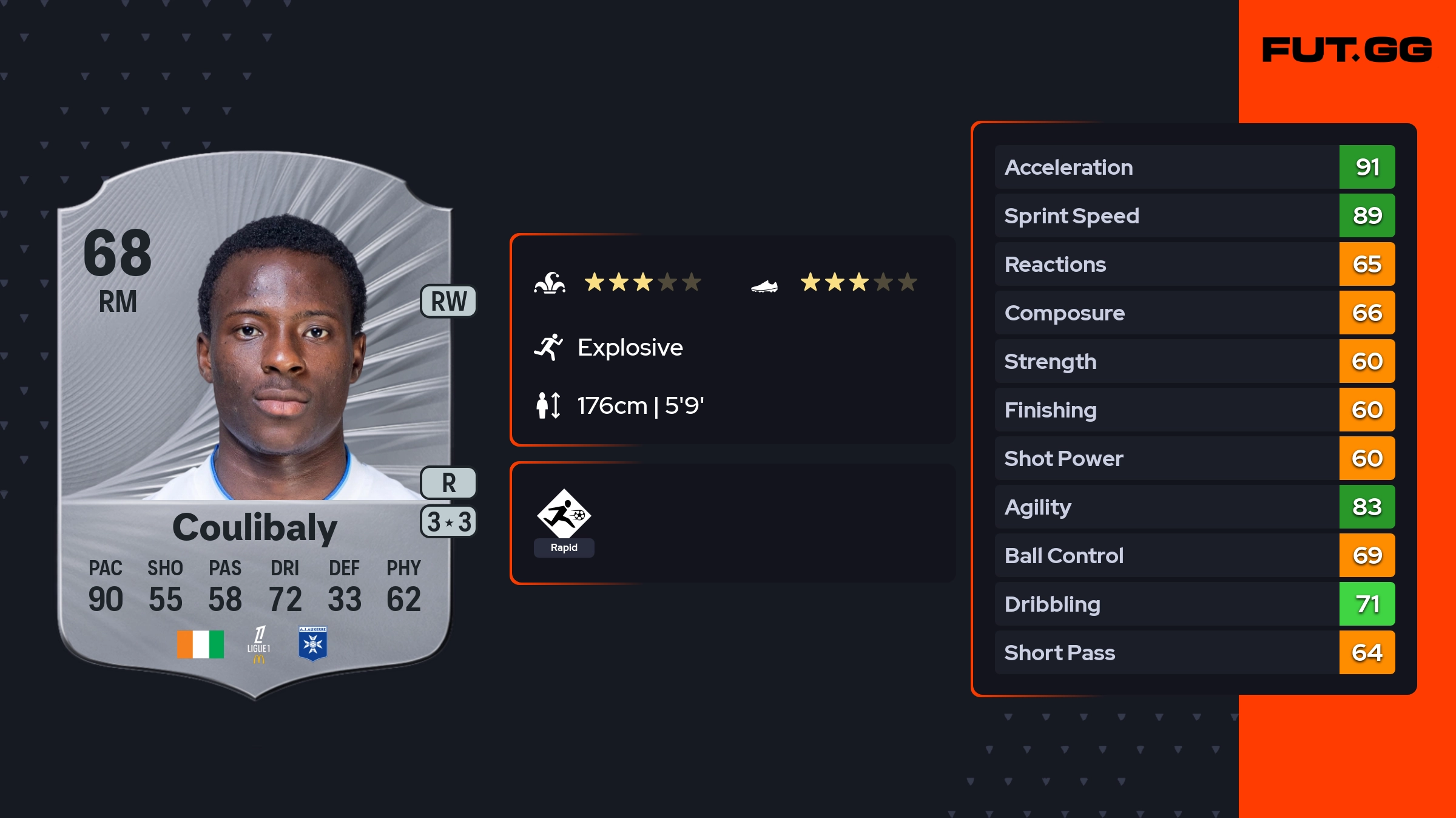This screenshot has width=1456, height=818.
Task: Click the Explosive running figure icon
Action: pyautogui.click(x=548, y=347)
